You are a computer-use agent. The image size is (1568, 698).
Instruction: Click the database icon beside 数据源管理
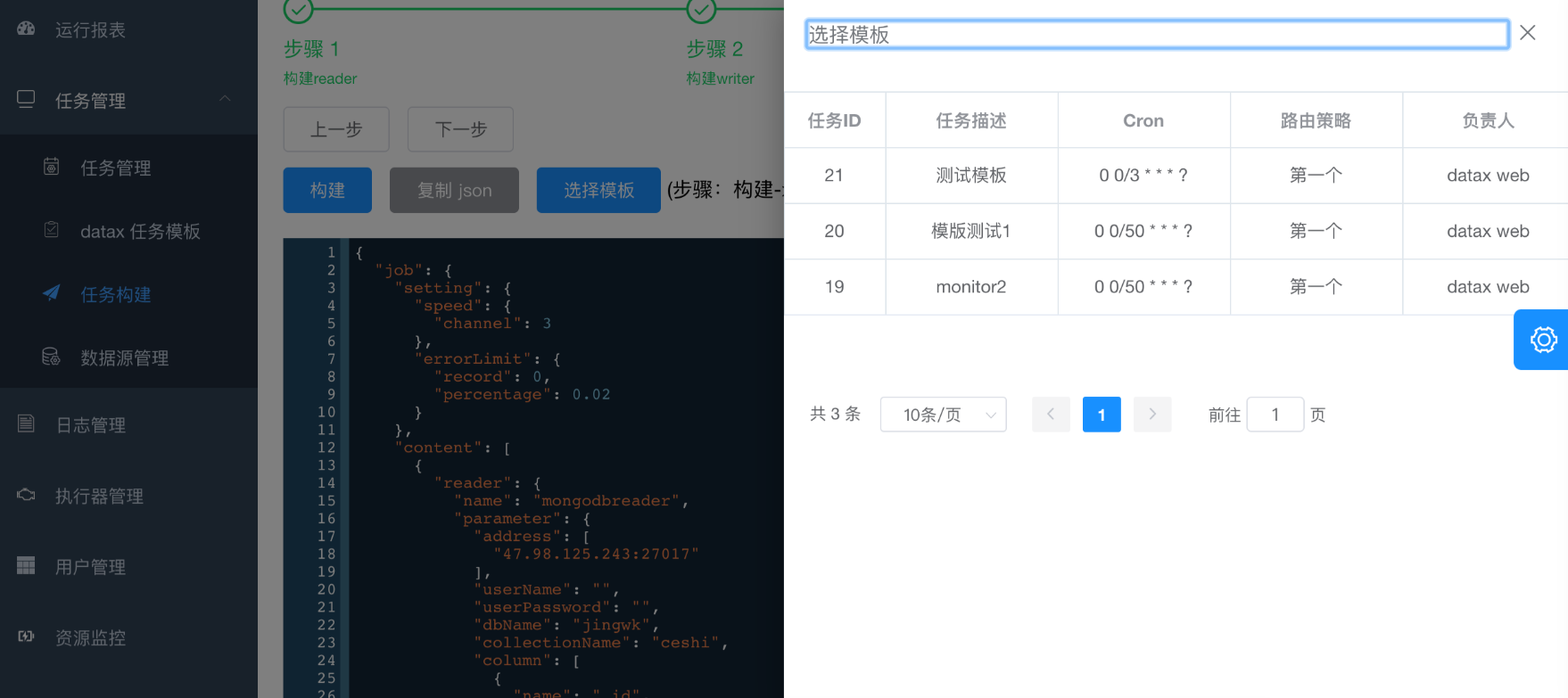click(x=52, y=357)
